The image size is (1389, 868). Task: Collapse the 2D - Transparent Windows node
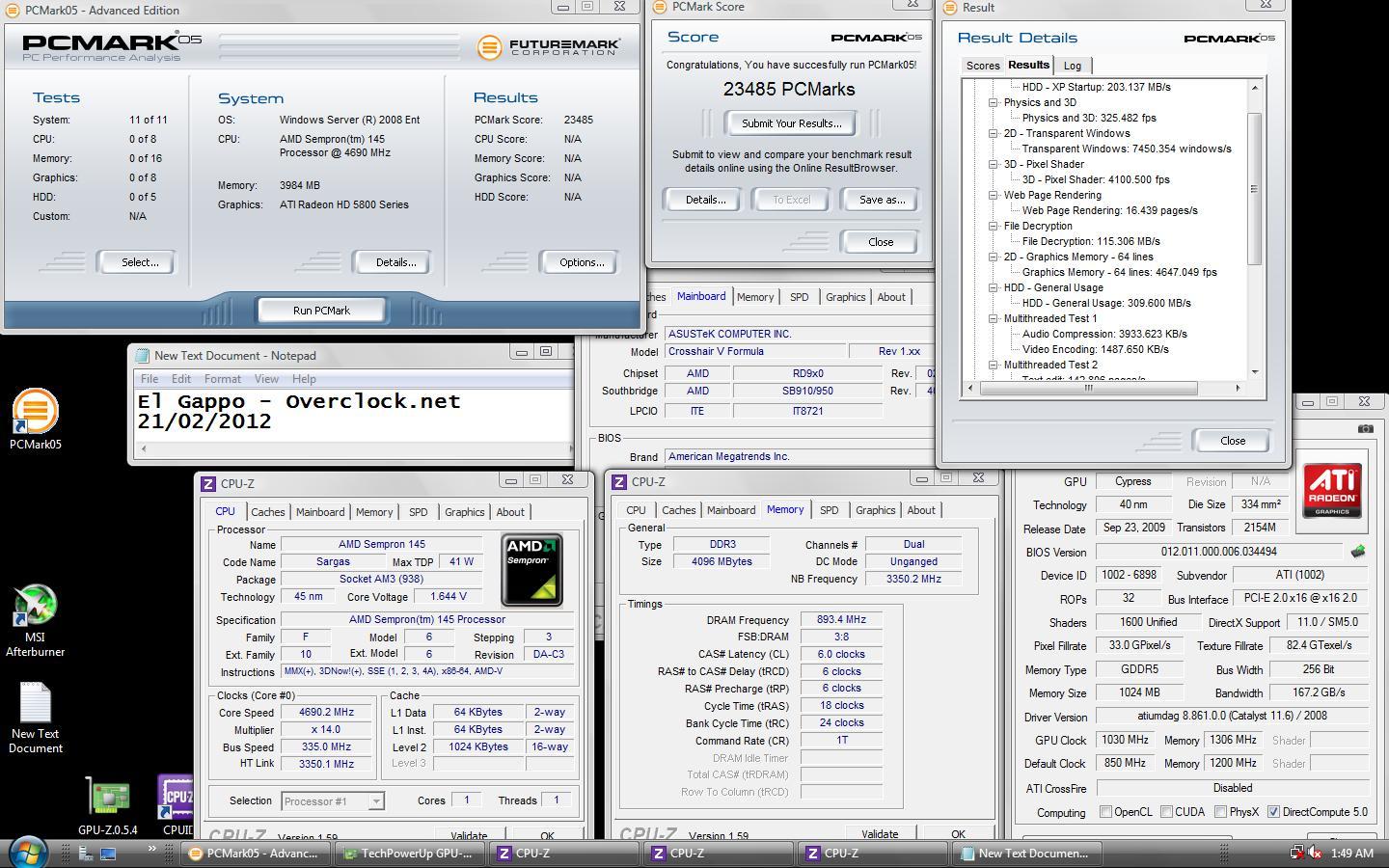coord(993,133)
